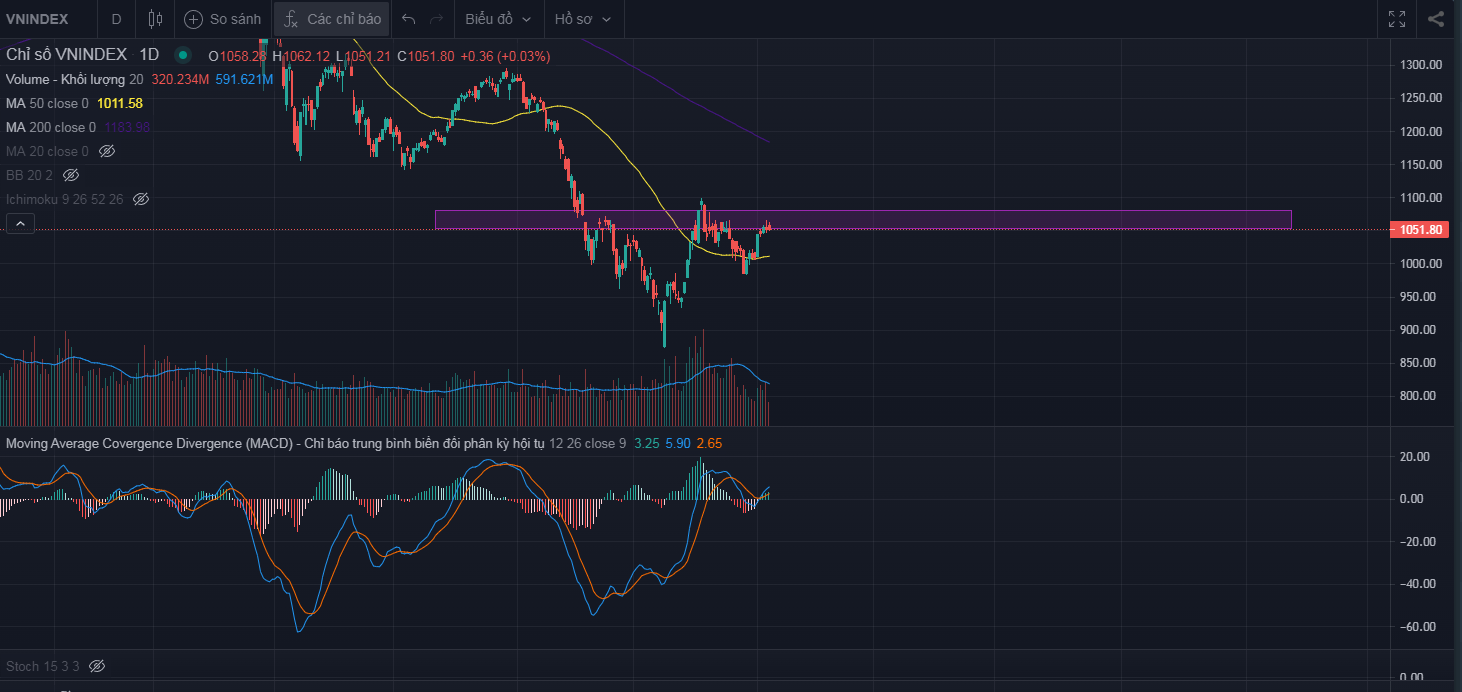Click the MACD line value 5.90
1462x692 pixels.
pos(678,443)
